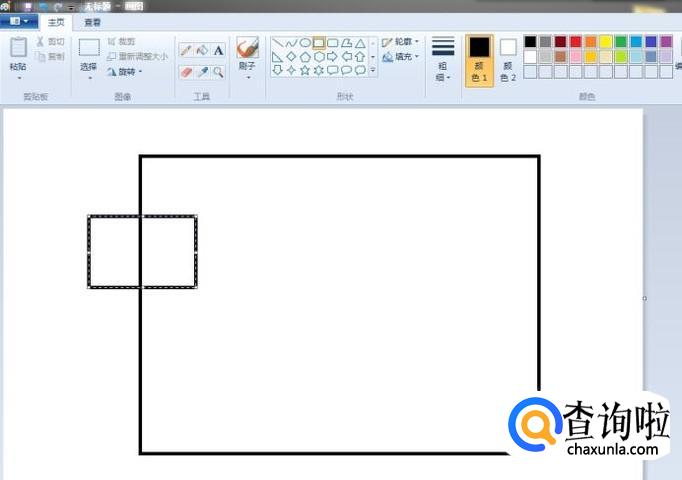Select the rectangle shape in the shapes gallery
This screenshot has width=682, height=480.
[x=319, y=43]
